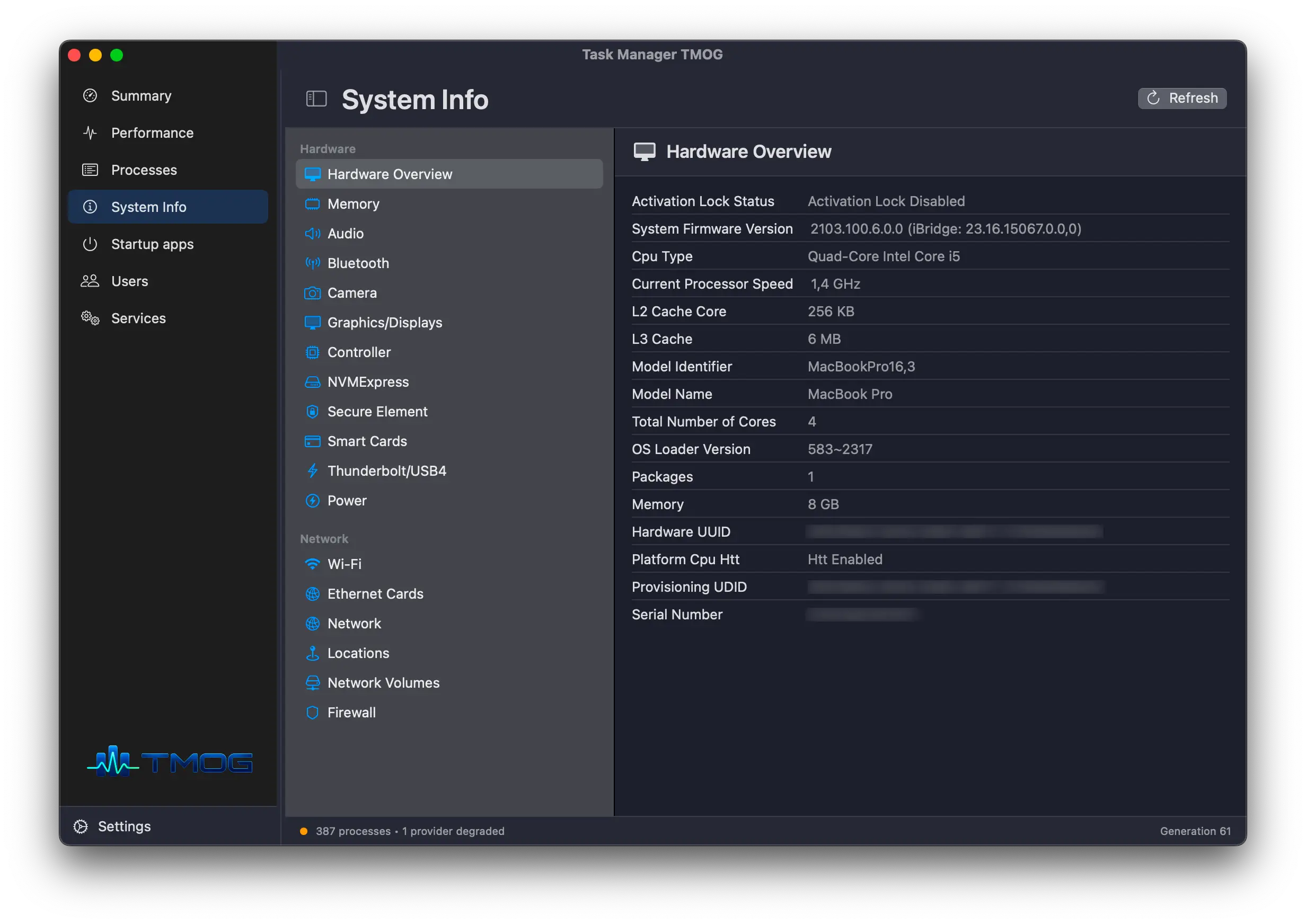Click the '8 GB' Memory value
The height and width of the screenshot is (924, 1306).
point(823,504)
